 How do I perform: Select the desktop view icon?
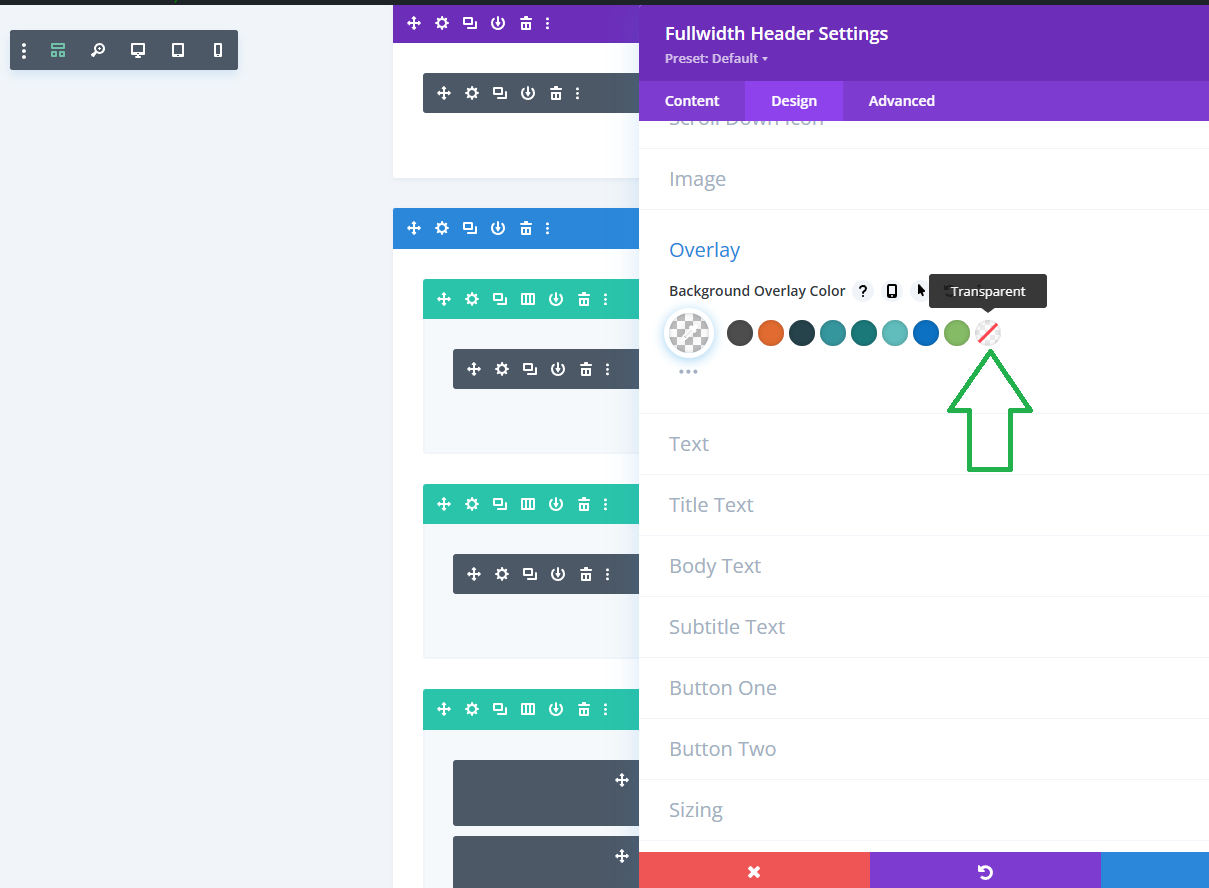click(x=138, y=50)
